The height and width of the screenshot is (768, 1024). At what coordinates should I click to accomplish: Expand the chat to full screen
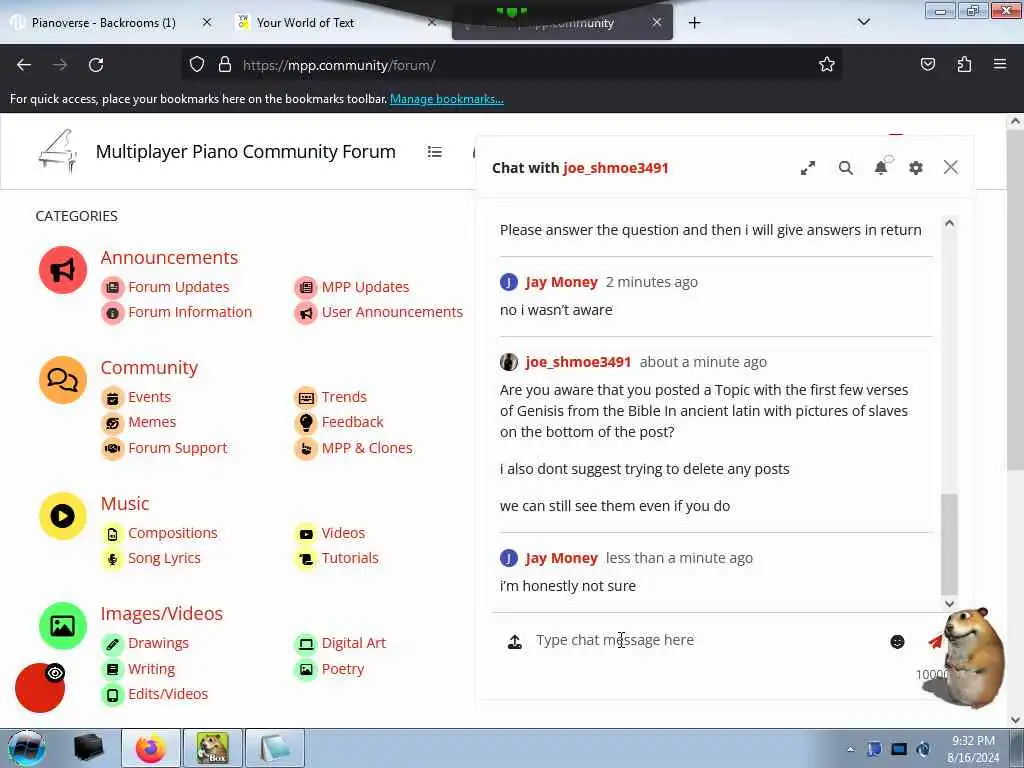click(808, 168)
